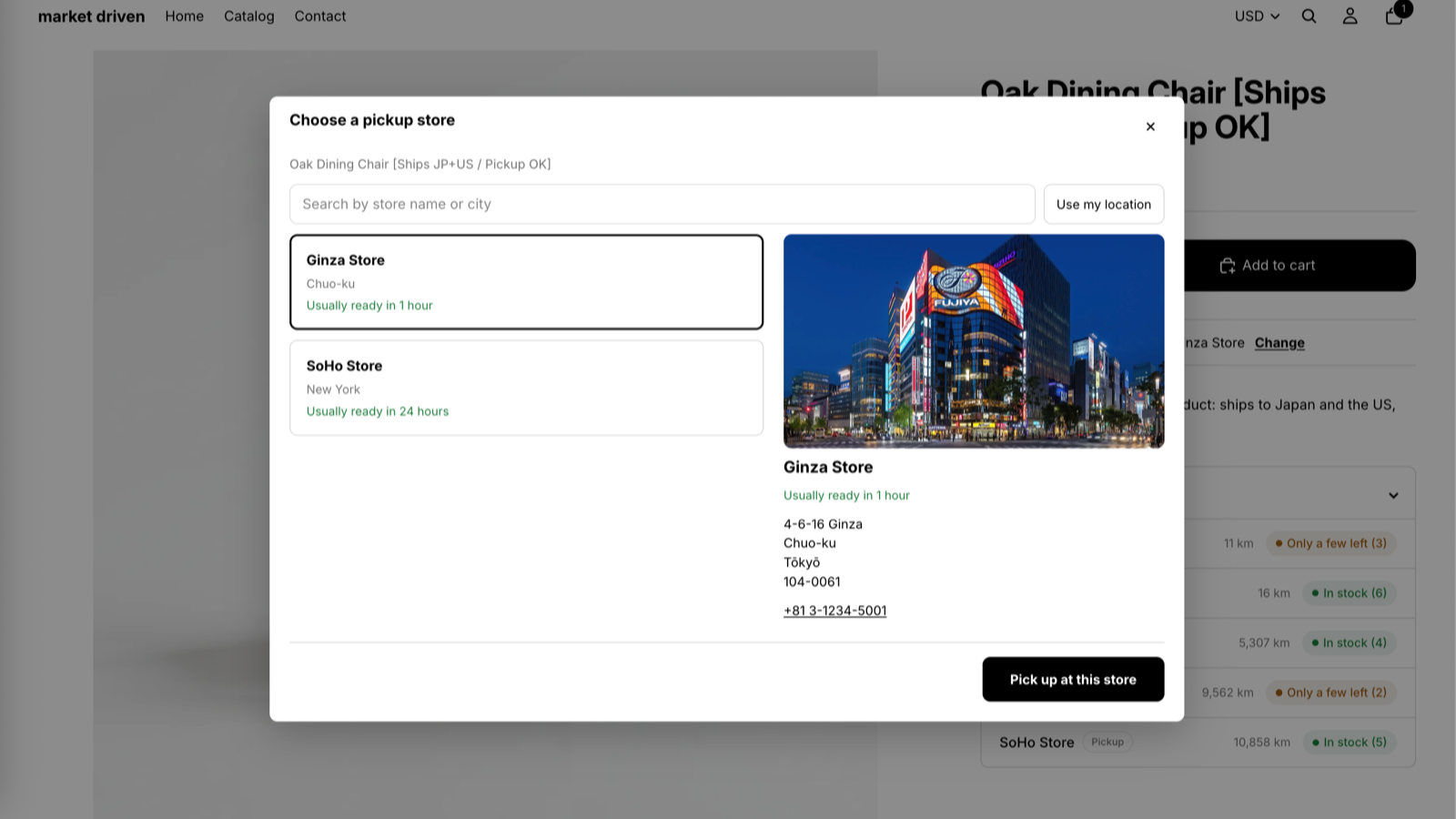The image size is (1456, 819).
Task: Open the Catalog menu item
Action: [249, 16]
